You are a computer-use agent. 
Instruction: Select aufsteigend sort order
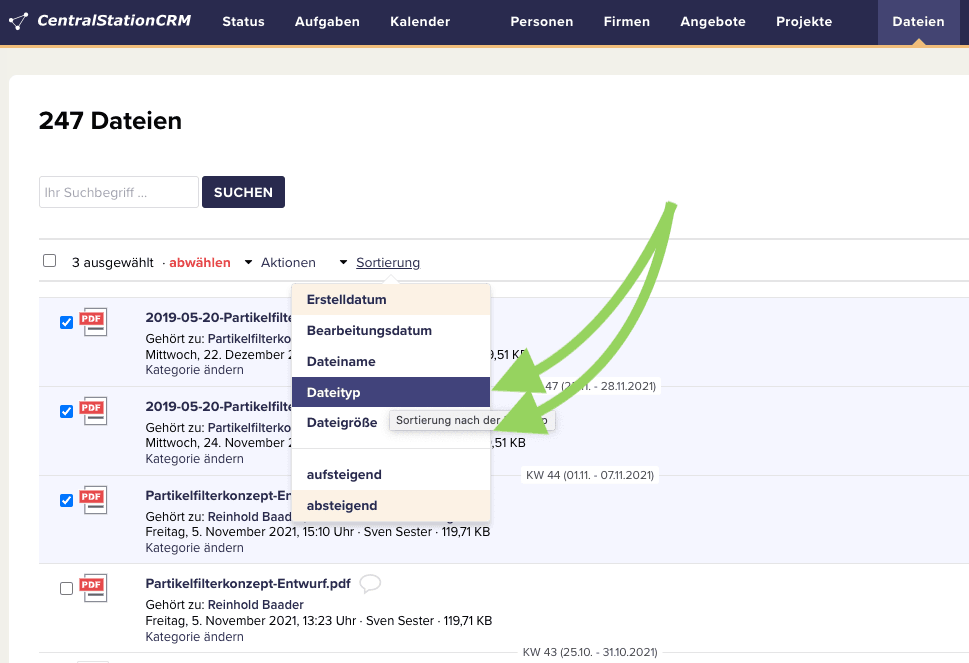click(344, 474)
